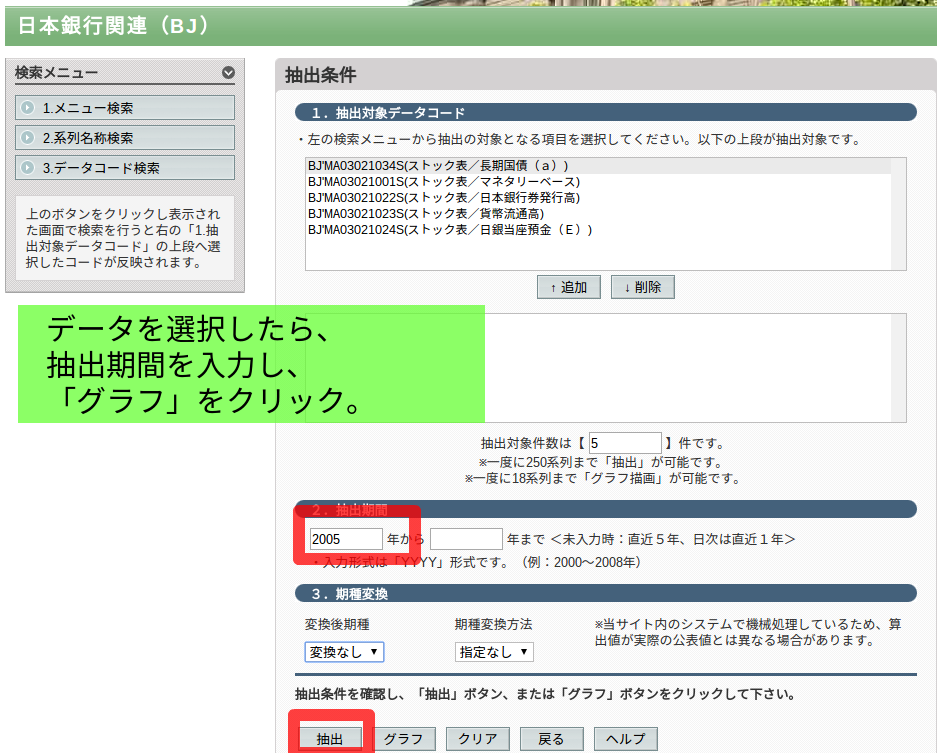Expand the 変換後期種 dropdown
This screenshot has height=753, width=945.
(344, 652)
